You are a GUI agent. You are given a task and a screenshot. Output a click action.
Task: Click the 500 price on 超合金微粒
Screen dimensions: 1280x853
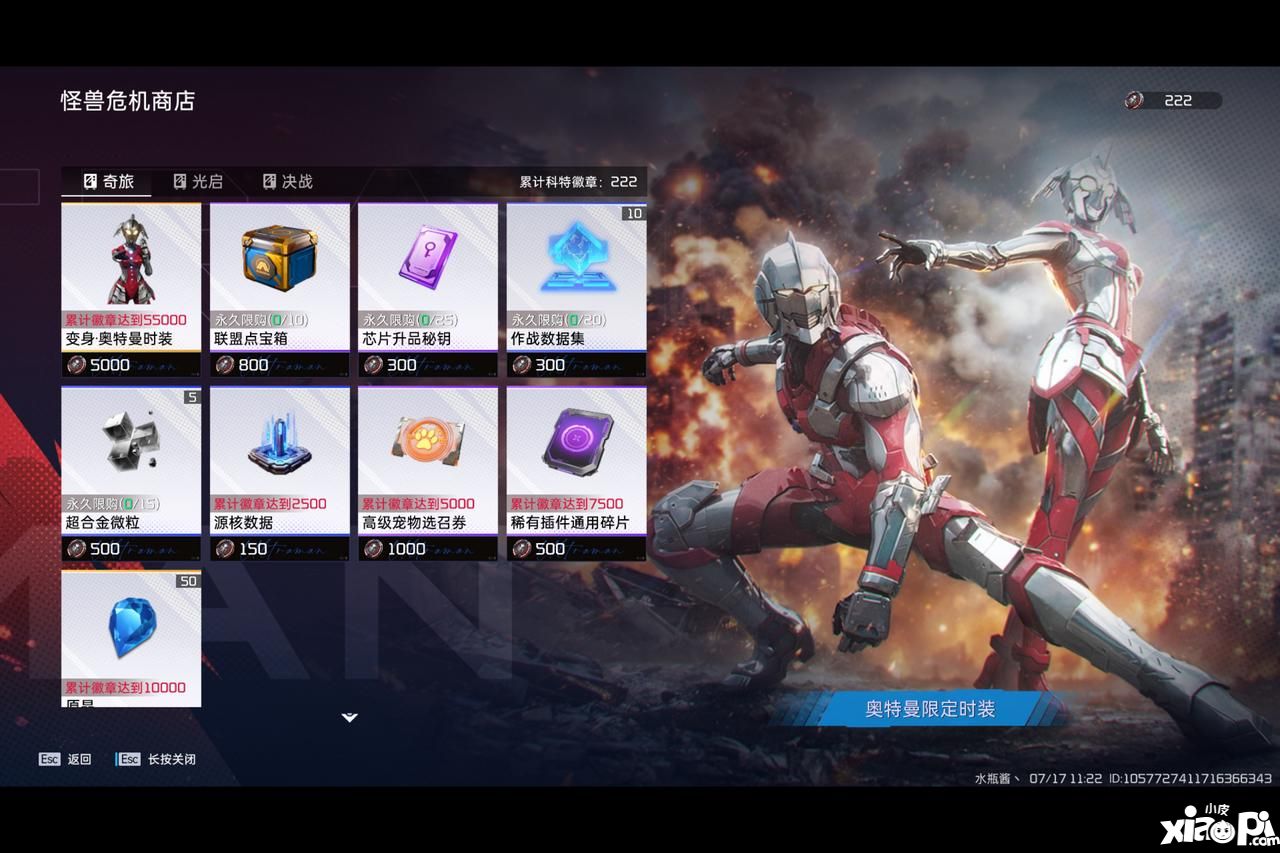click(105, 548)
